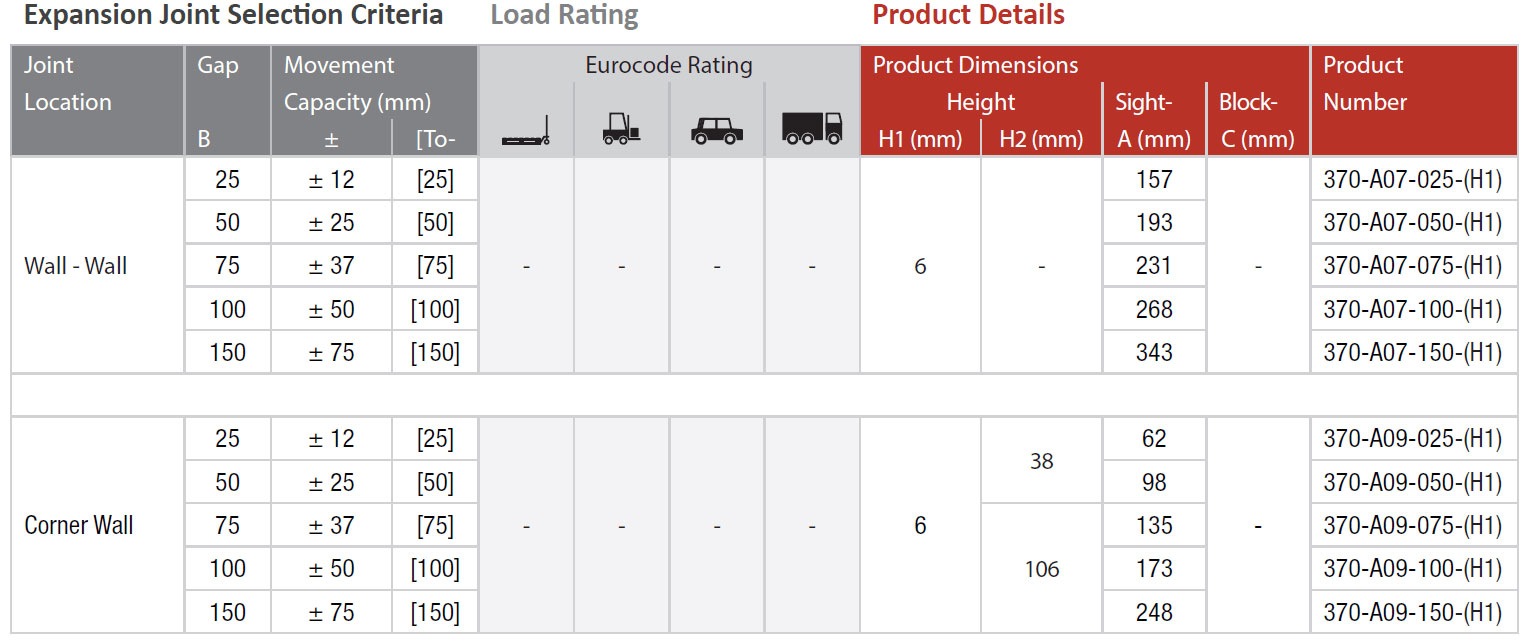Click the car load rating icon
Image resolution: width=1529 pixels, height=644 pixels.
tap(717, 131)
